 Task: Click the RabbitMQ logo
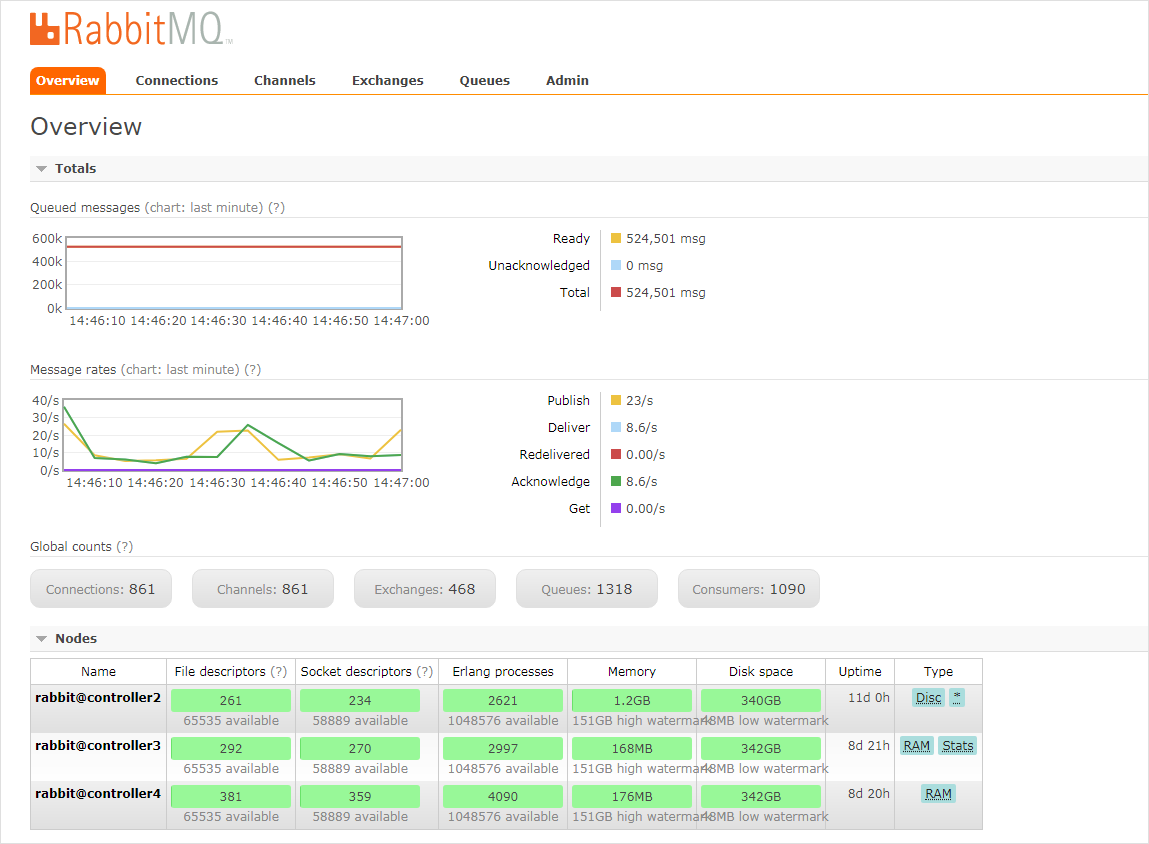point(131,29)
